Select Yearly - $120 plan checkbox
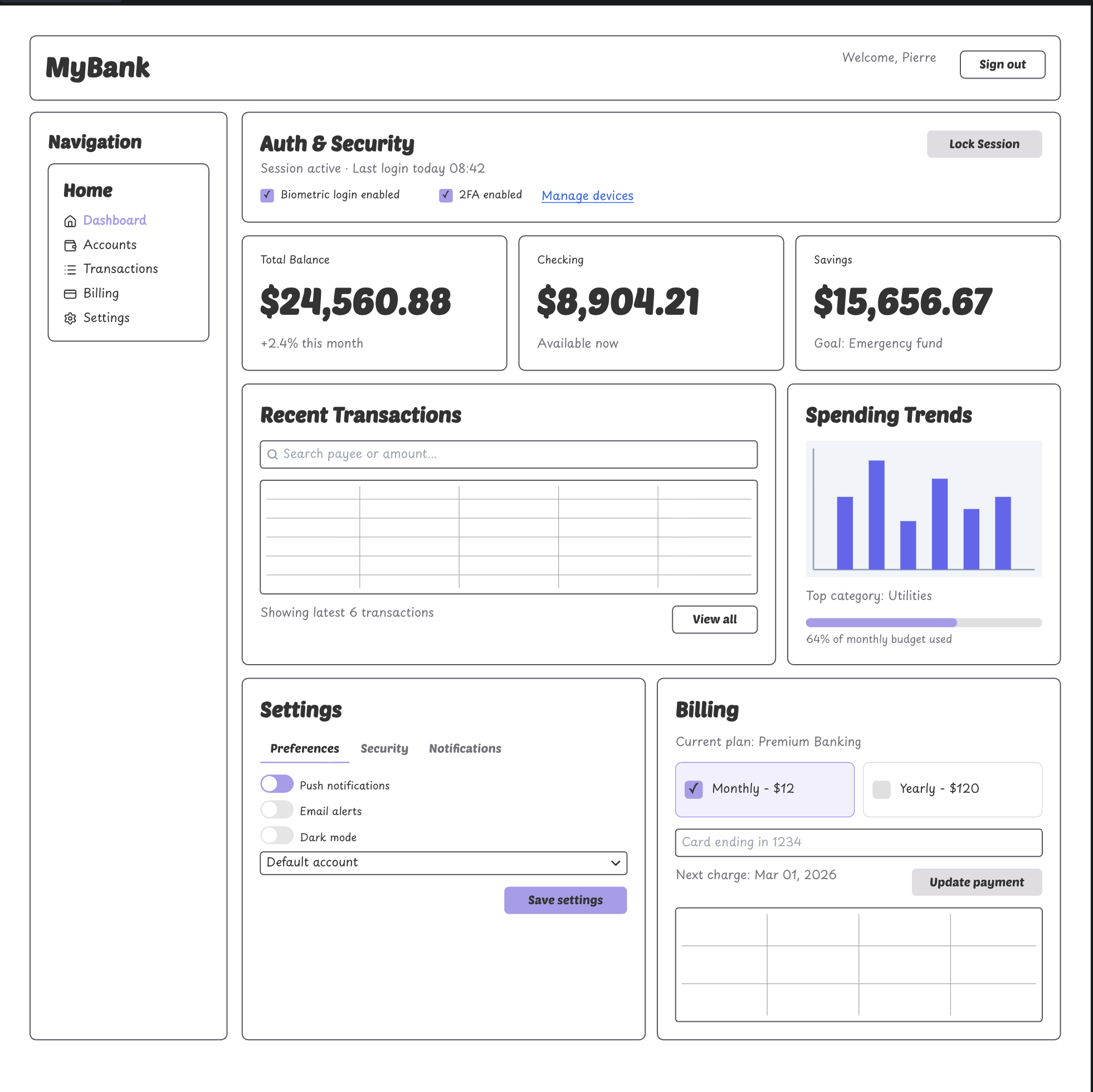1093x1092 pixels. click(881, 789)
